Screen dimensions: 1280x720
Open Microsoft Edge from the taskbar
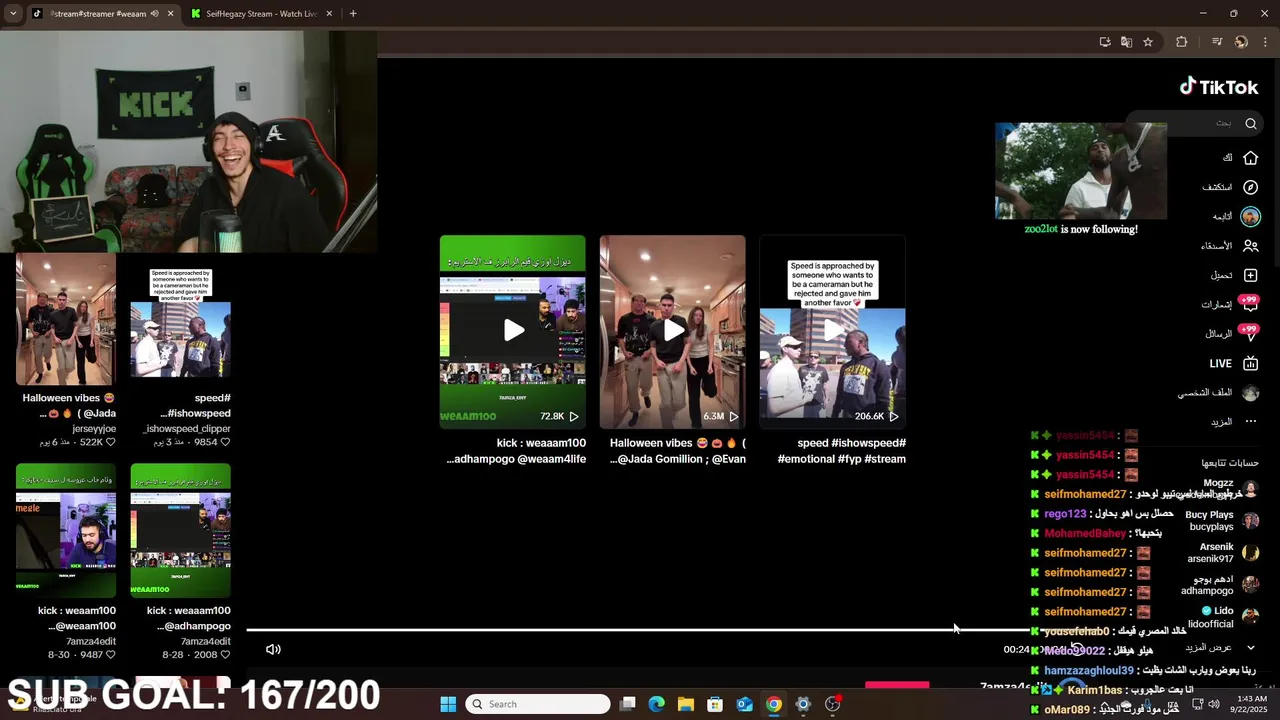(x=657, y=704)
